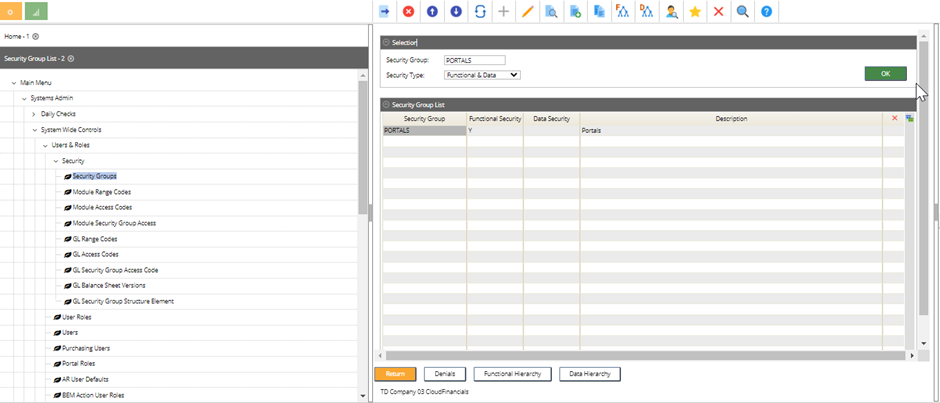Open Module Range Codes
Image resolution: width=940 pixels, height=403 pixels.
coord(102,192)
